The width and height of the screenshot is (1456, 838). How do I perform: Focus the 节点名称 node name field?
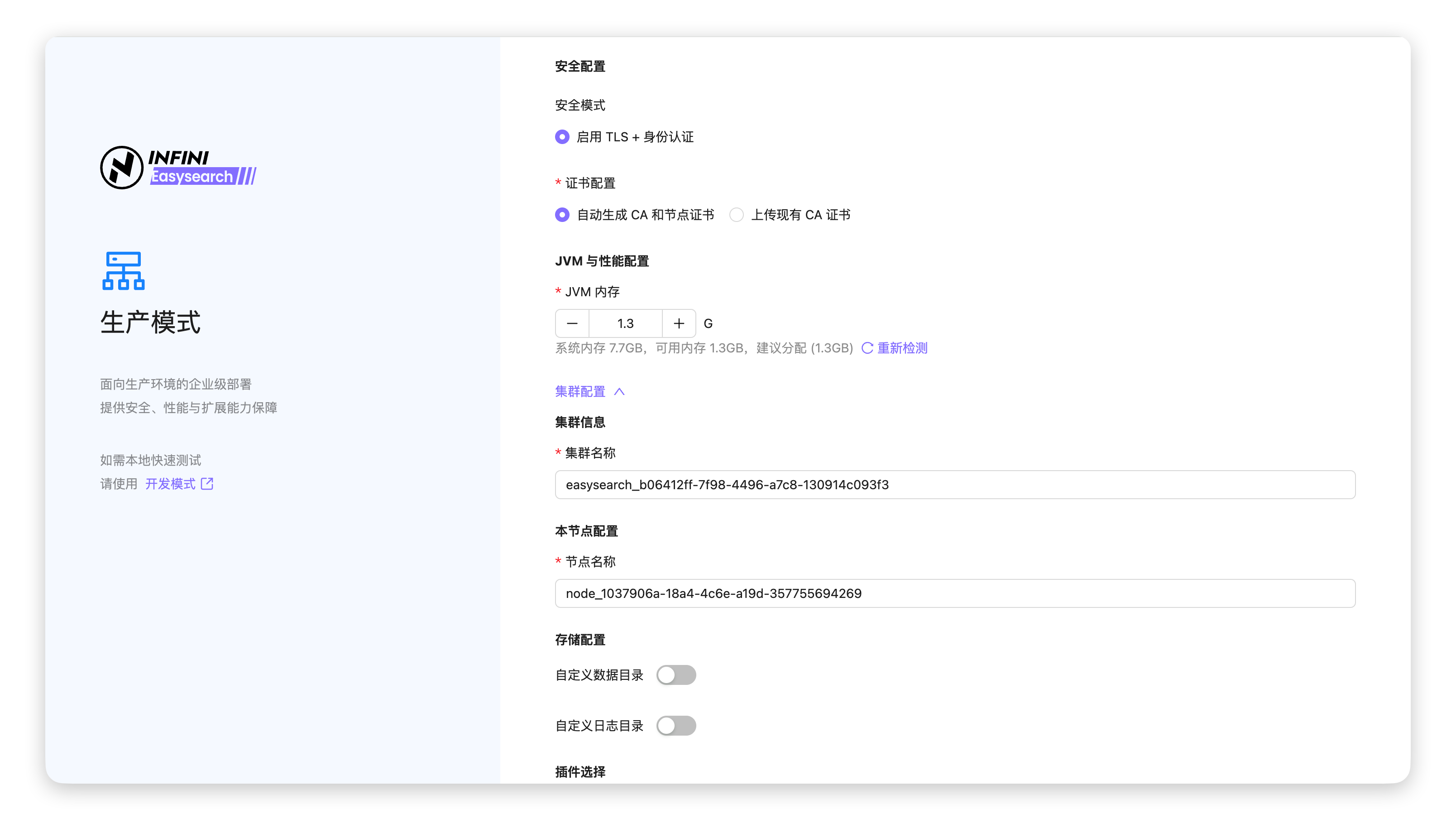954,593
